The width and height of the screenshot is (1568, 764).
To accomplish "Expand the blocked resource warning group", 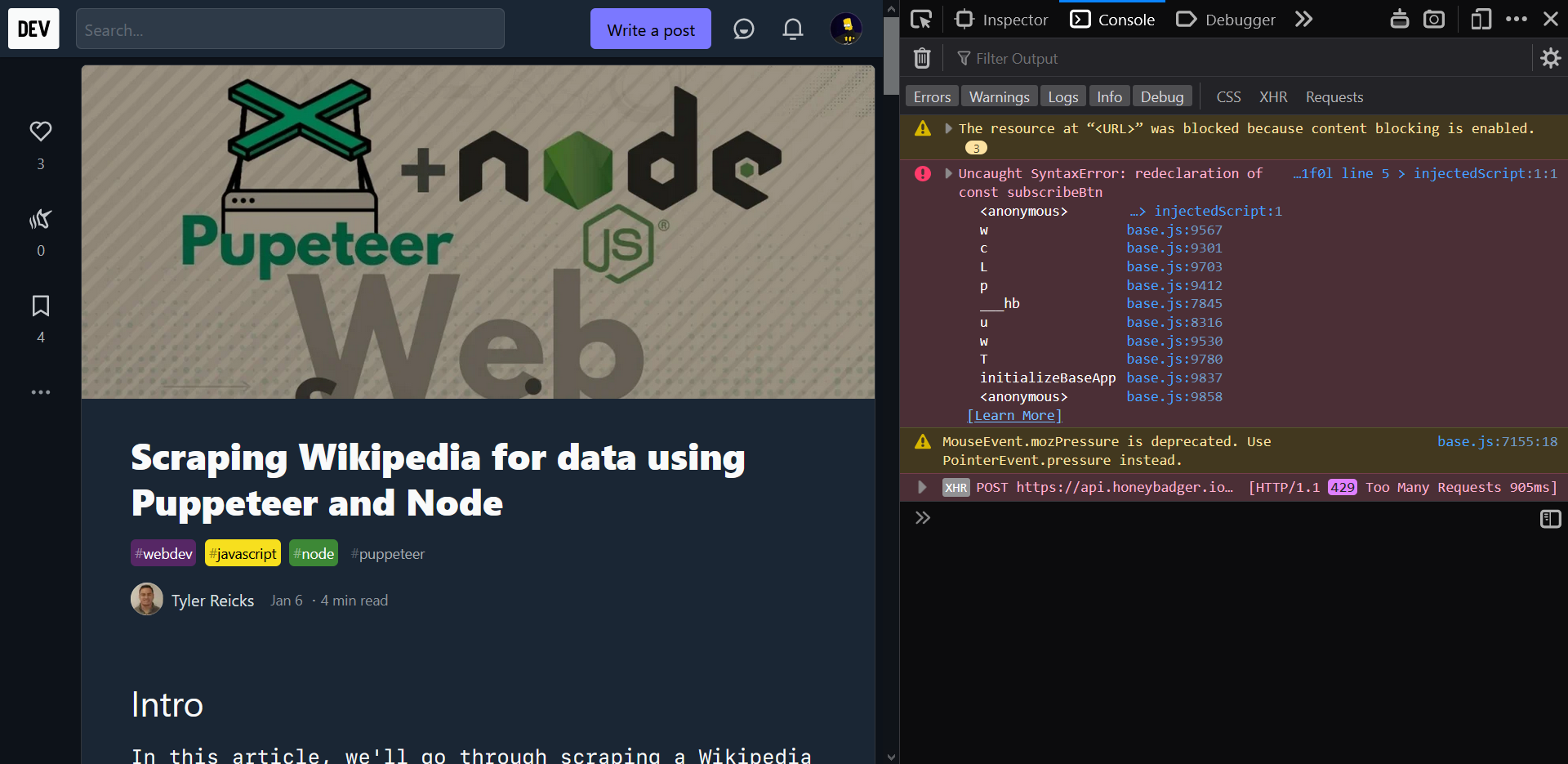I will point(948,128).
